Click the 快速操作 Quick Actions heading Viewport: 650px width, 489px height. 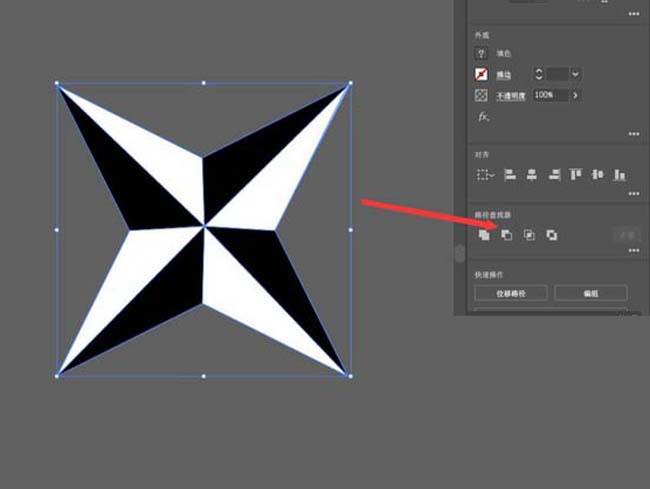489,275
